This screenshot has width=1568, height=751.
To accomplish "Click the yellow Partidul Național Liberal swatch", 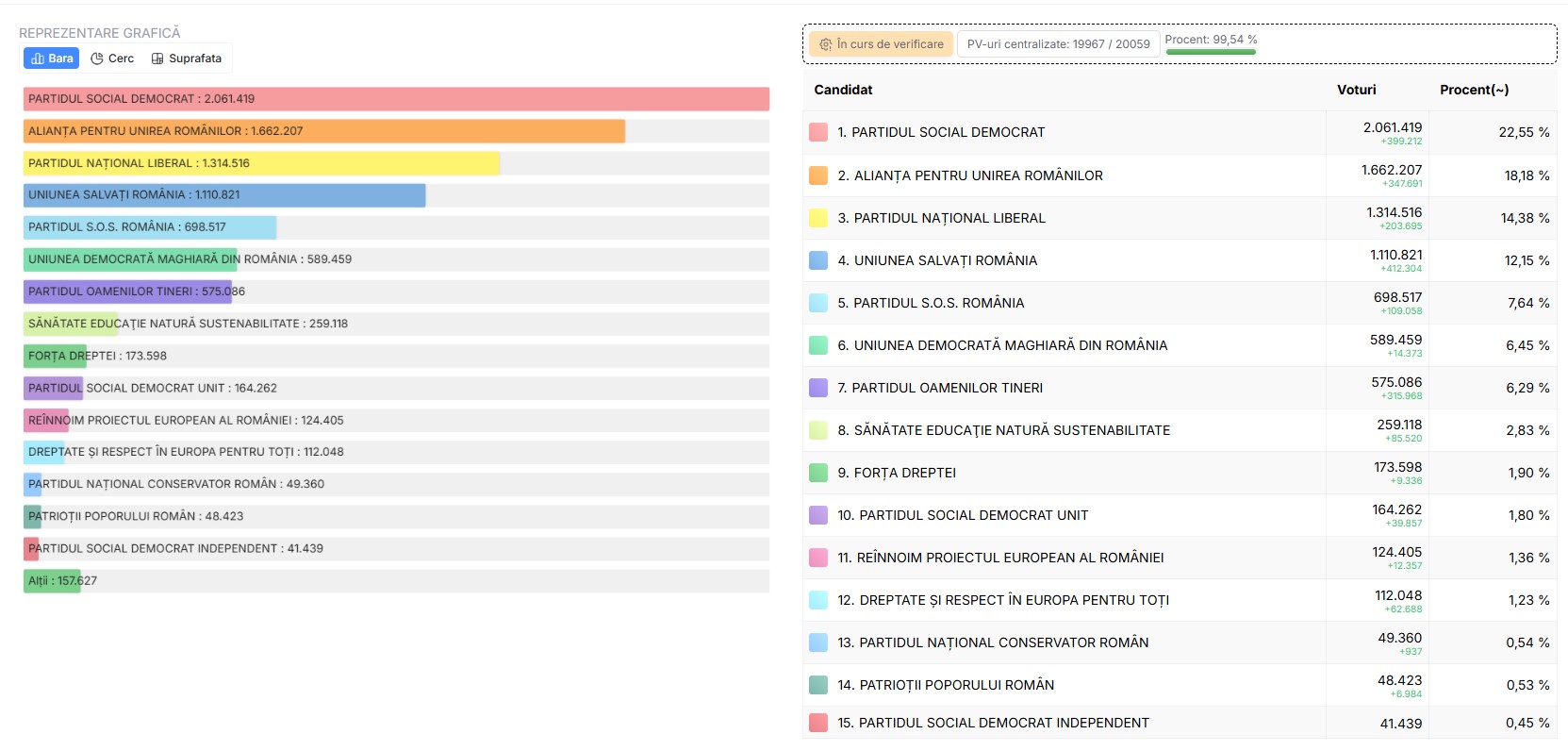I will 818,218.
